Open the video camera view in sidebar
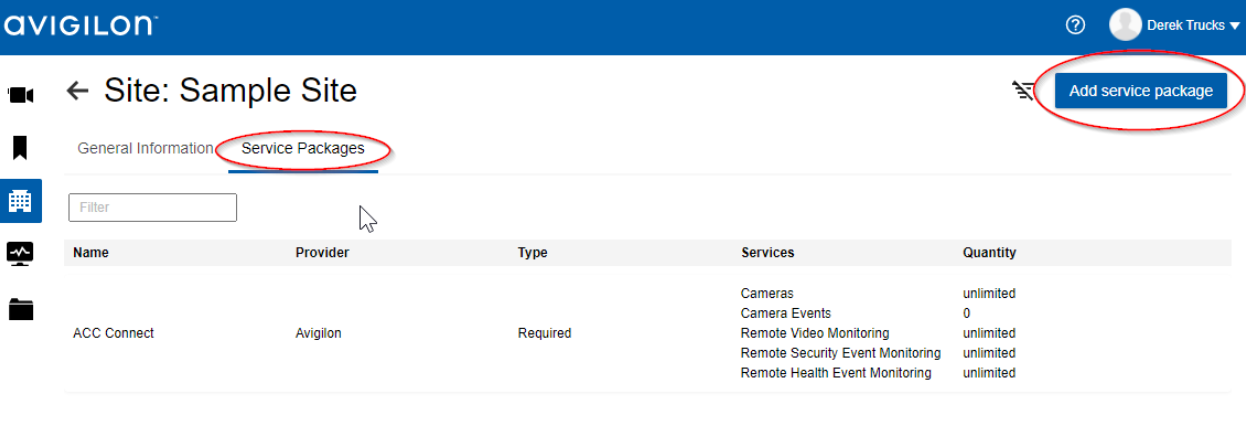The height and width of the screenshot is (444, 1246). 21,95
